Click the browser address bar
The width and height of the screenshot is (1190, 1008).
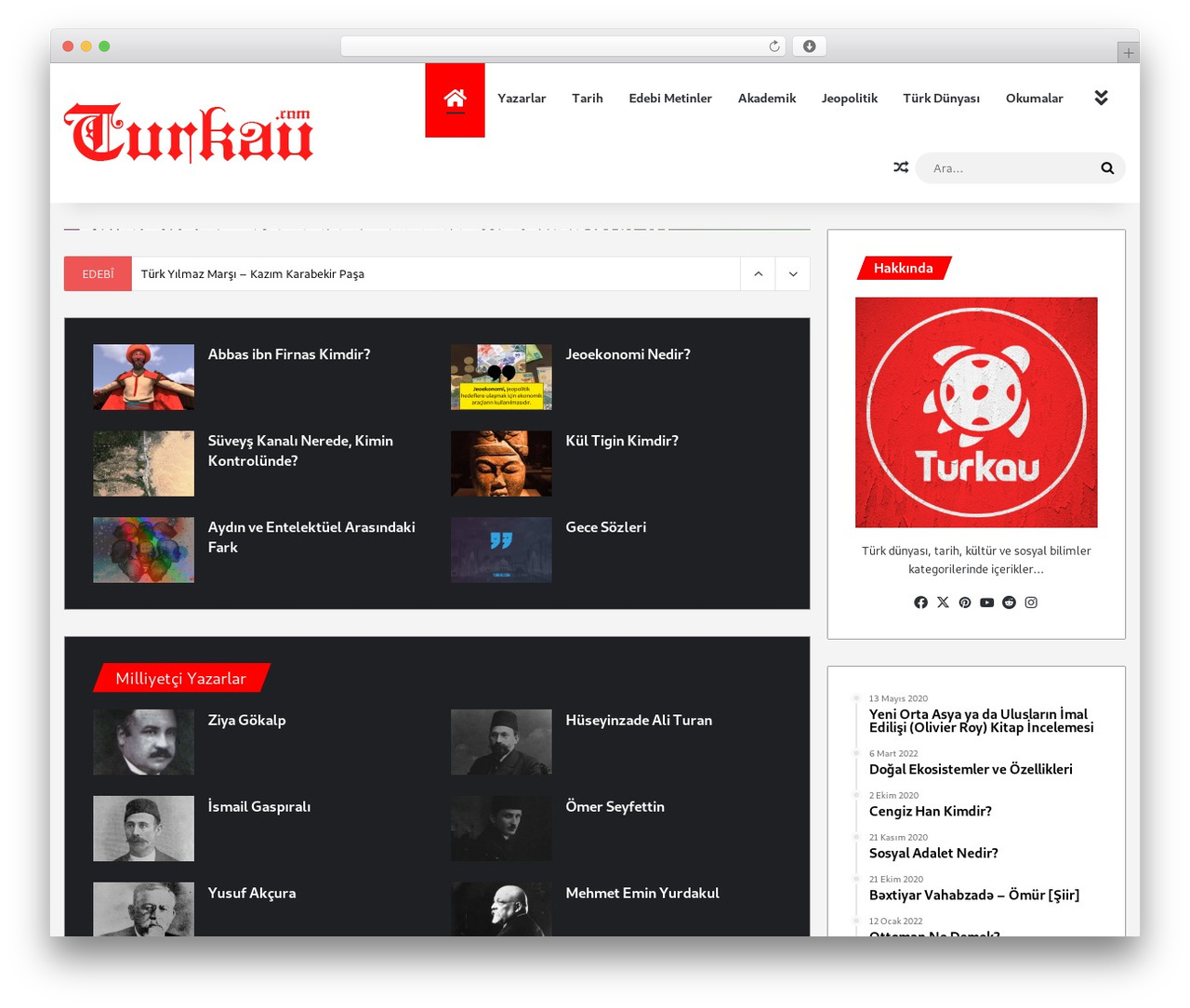[x=562, y=46]
